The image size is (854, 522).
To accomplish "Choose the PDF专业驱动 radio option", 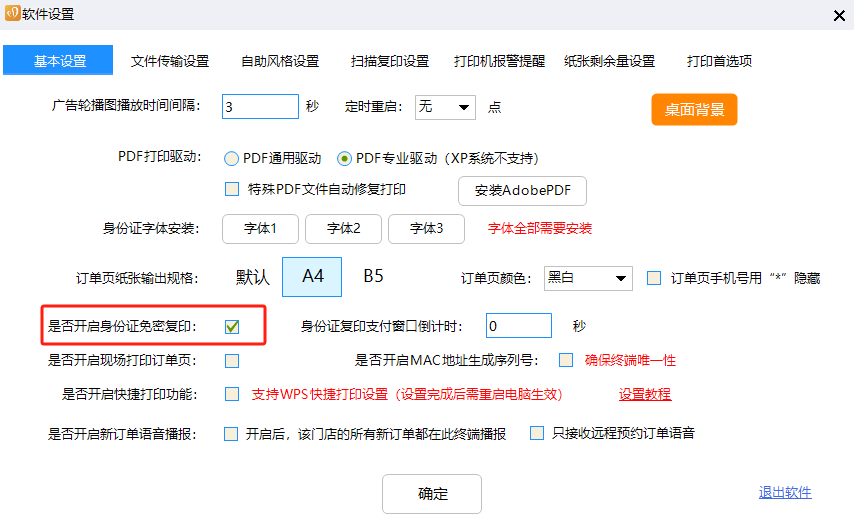I will tap(344, 158).
